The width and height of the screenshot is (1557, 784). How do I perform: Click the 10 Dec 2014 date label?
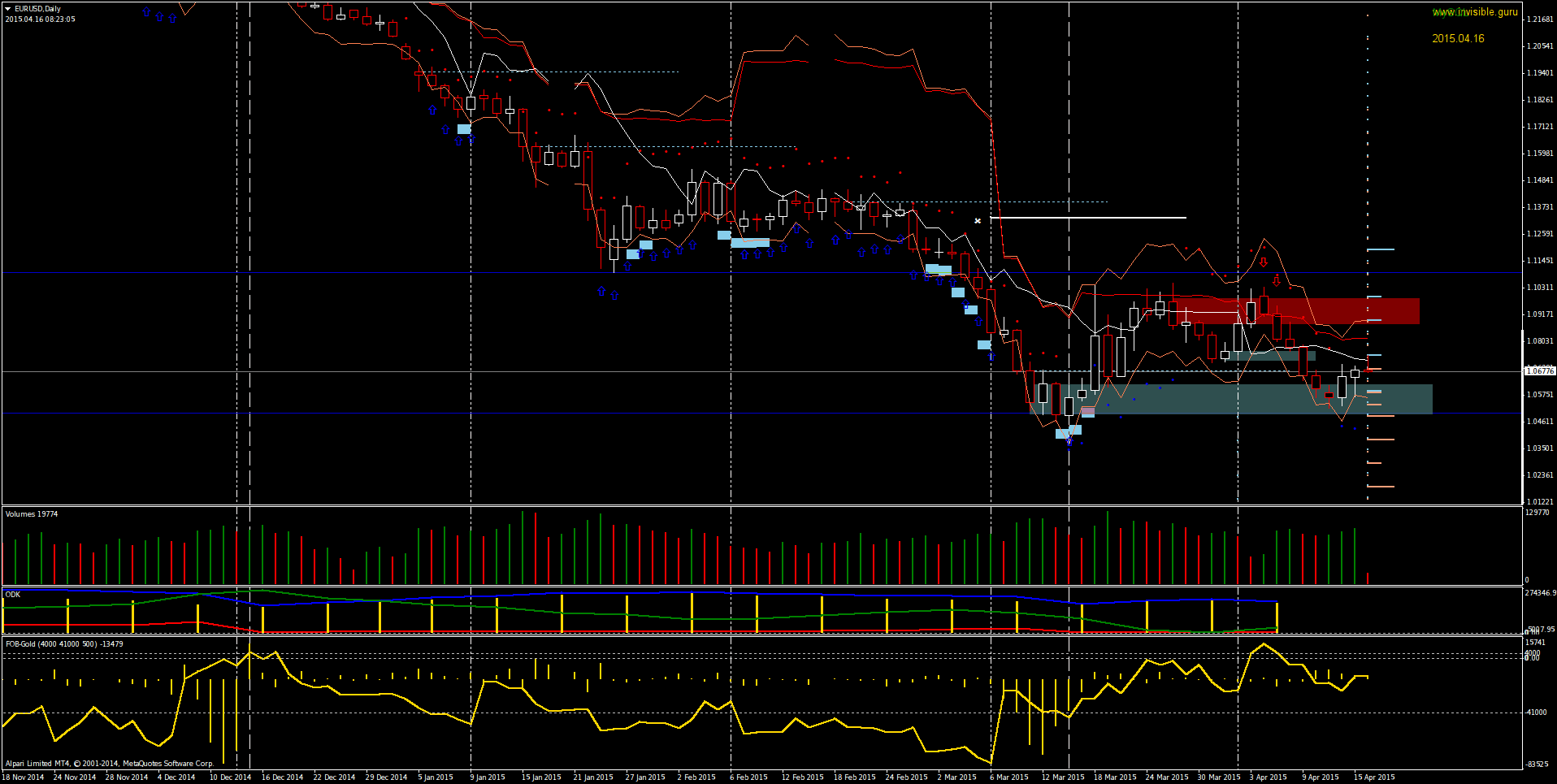pyautogui.click(x=230, y=778)
